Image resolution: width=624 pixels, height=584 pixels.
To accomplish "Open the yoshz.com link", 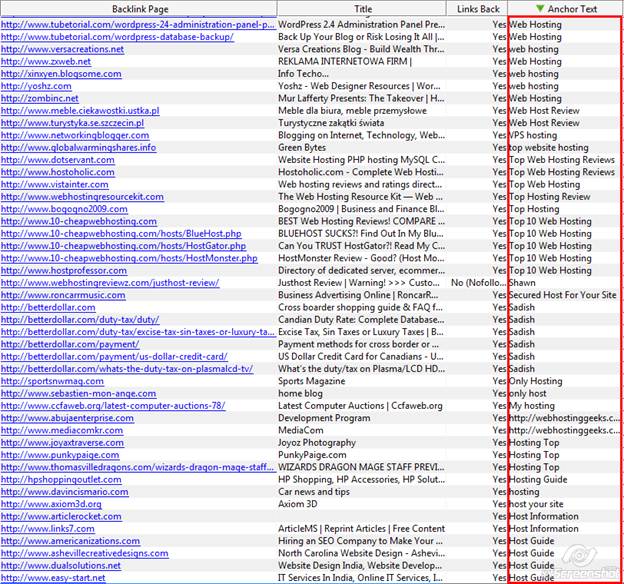I will tap(36, 86).
